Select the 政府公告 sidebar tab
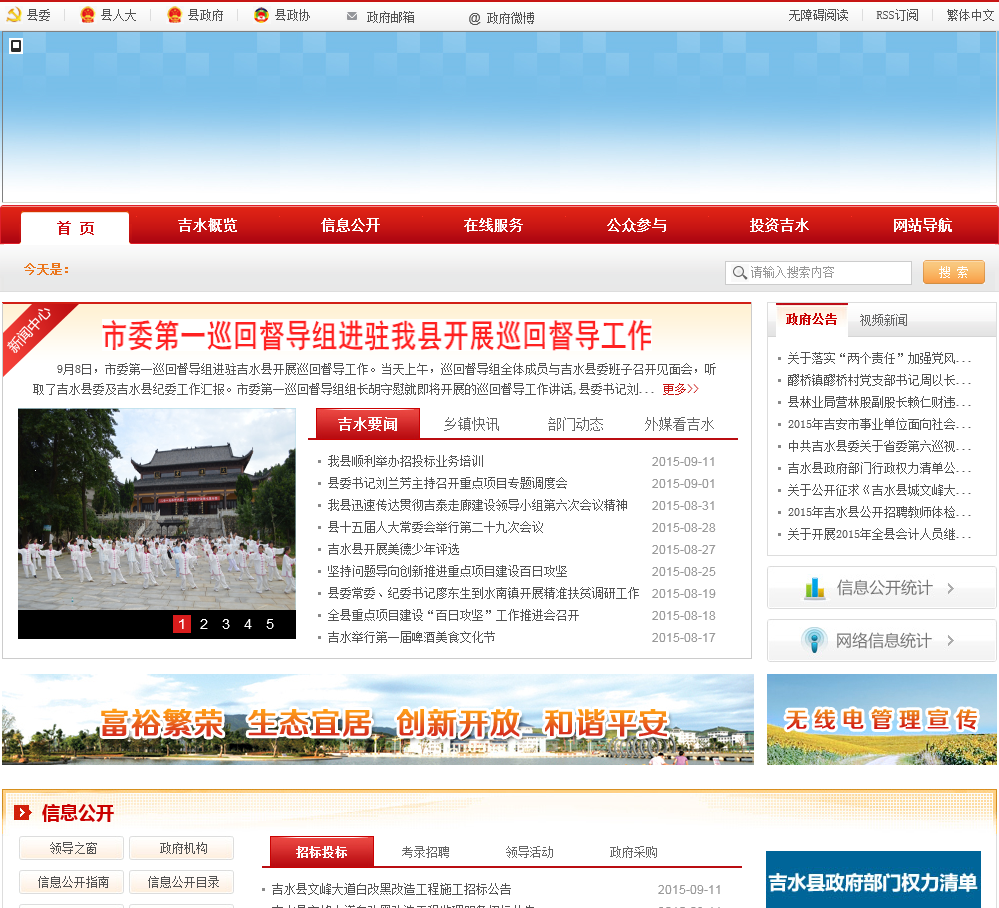 tap(812, 320)
